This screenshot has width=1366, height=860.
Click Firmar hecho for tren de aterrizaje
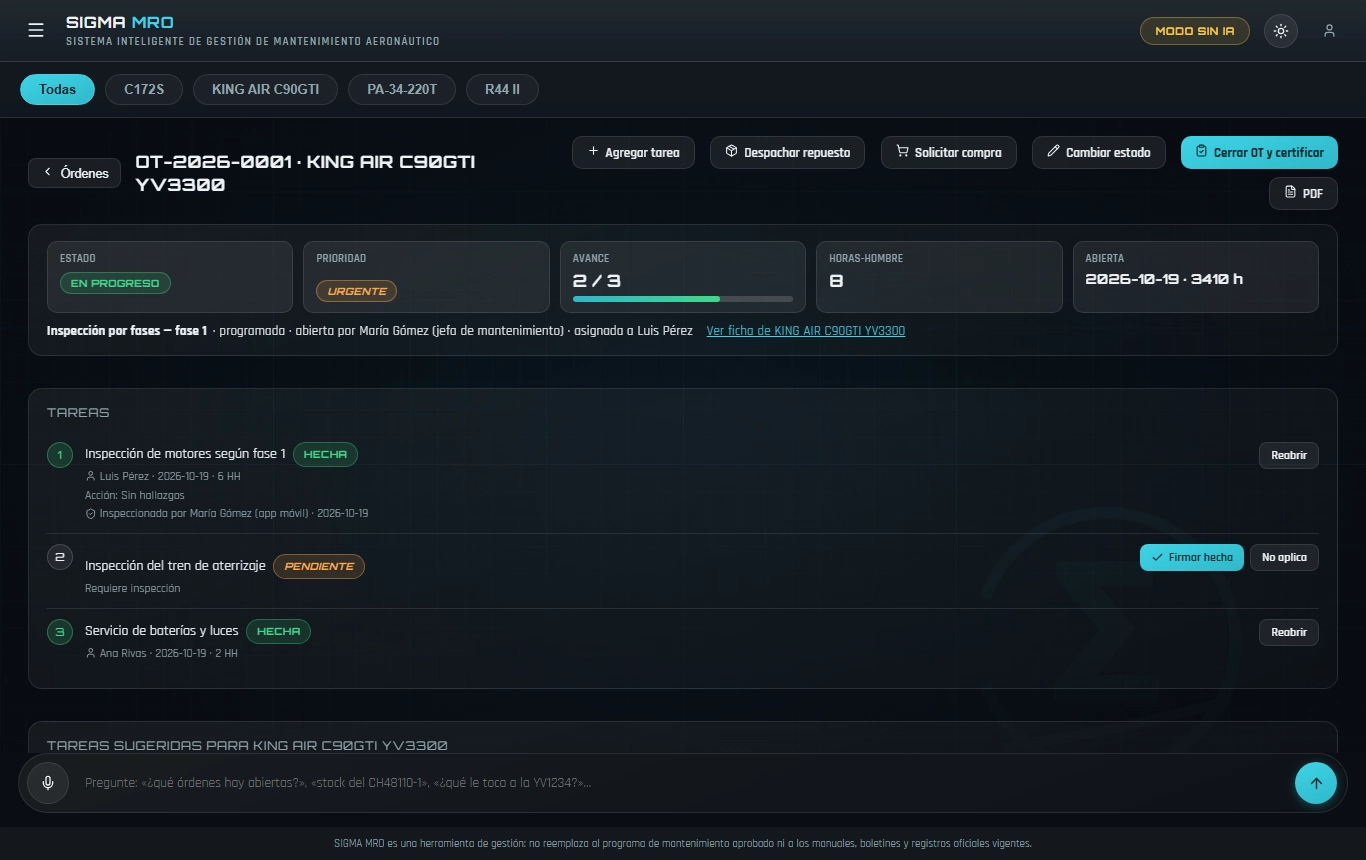1192,557
